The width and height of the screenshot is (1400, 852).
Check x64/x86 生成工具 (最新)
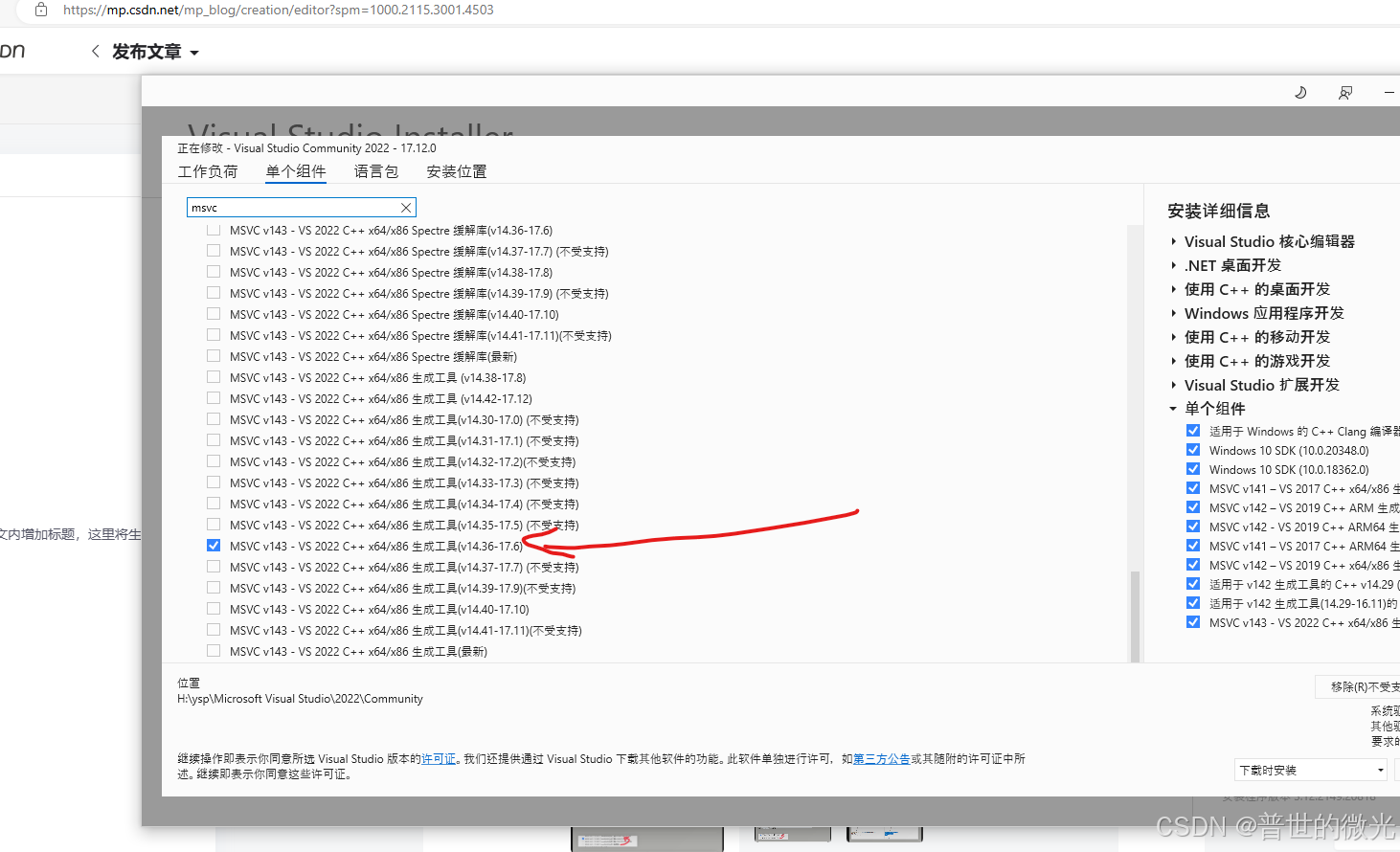[x=214, y=651]
